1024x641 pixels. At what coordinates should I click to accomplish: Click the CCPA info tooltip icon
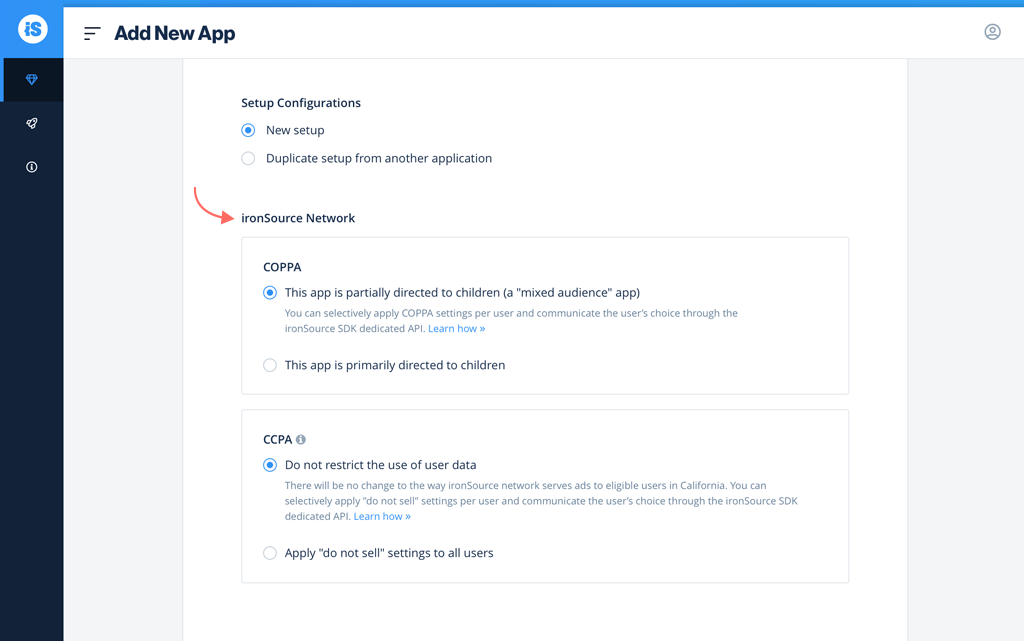[x=300, y=439]
